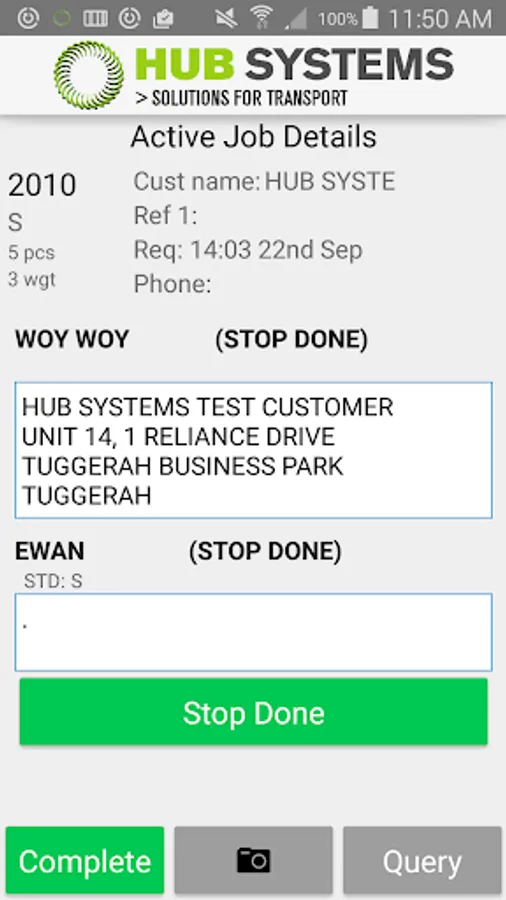Tap the Cust name HUB SYSTE field

[x=264, y=182]
